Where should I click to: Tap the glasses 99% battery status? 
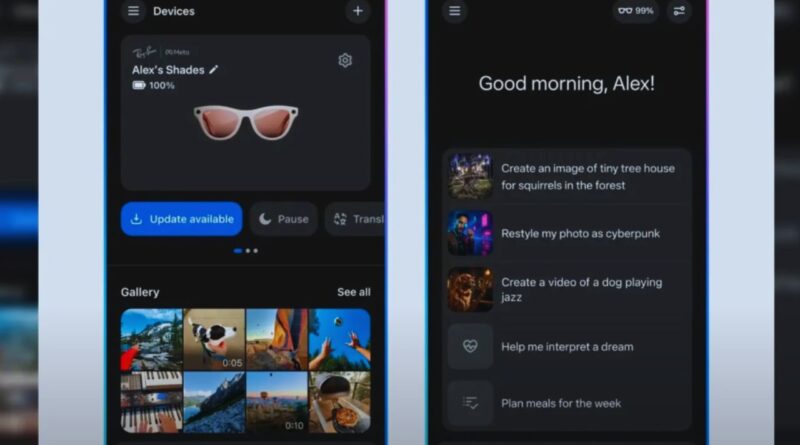point(635,11)
